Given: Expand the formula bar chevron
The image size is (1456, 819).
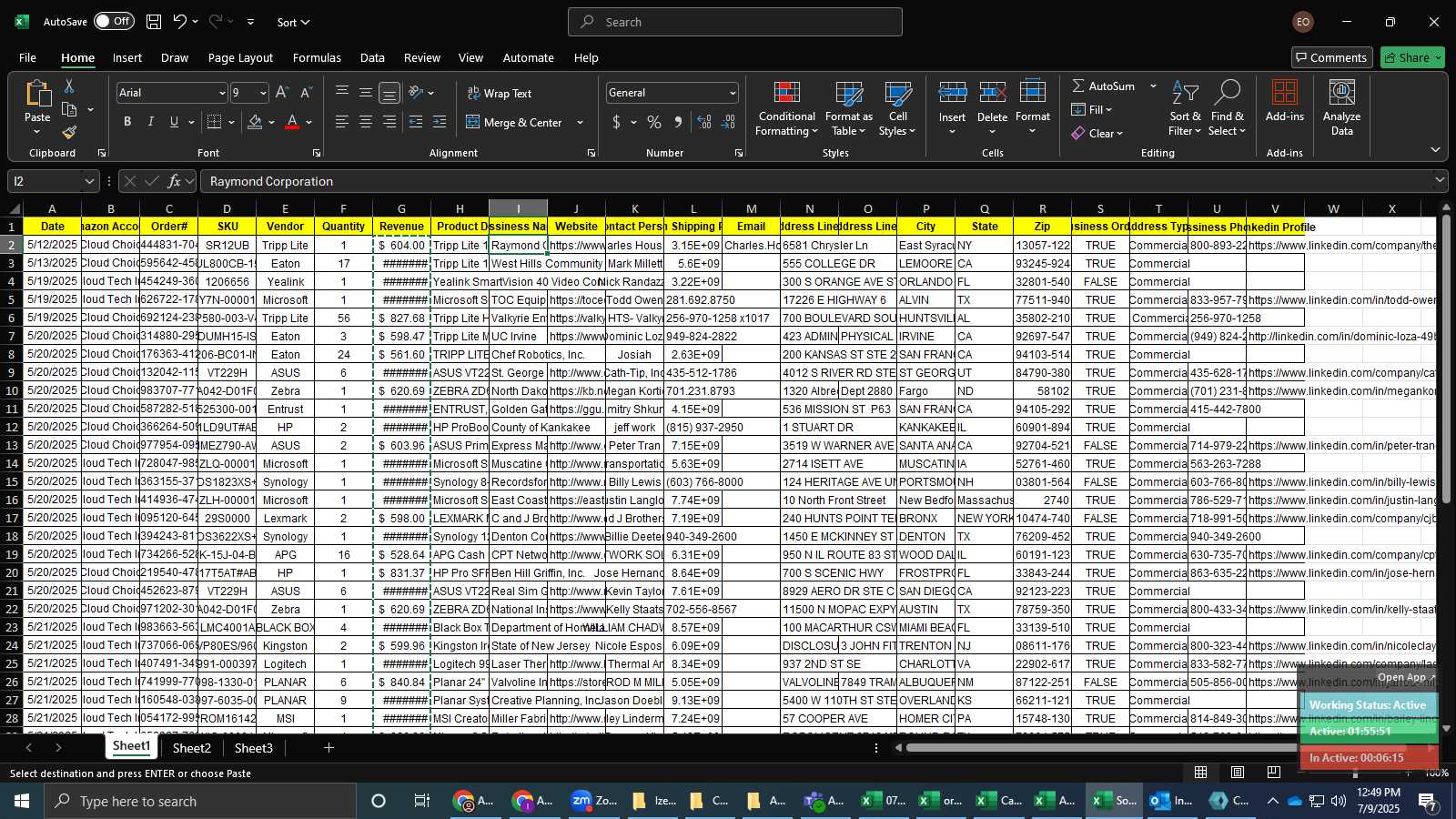Looking at the screenshot, I should click(1440, 181).
